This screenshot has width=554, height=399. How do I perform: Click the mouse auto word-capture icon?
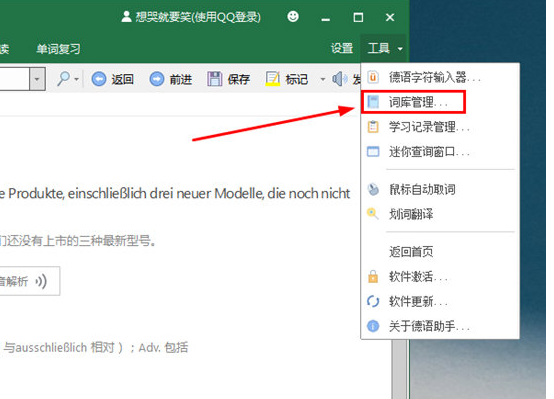[373, 189]
